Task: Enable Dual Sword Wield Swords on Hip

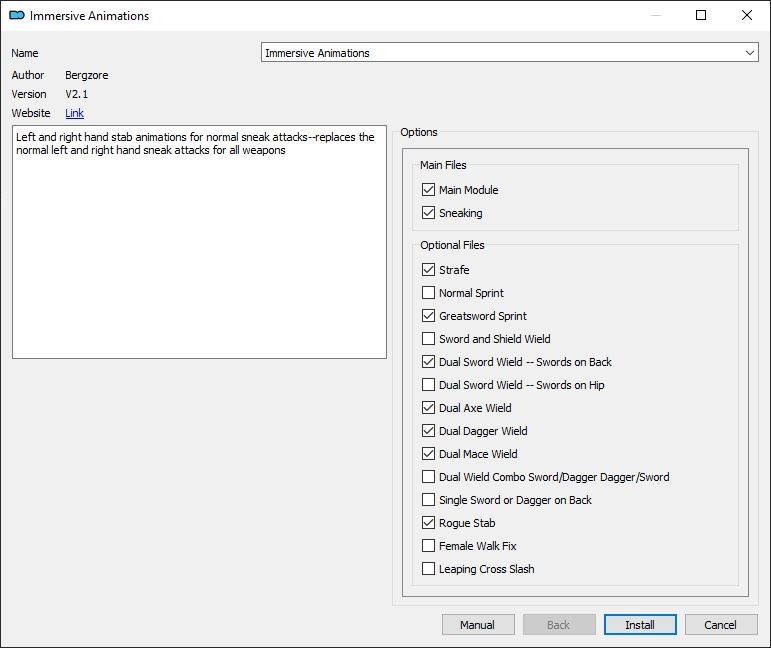Action: (428, 385)
